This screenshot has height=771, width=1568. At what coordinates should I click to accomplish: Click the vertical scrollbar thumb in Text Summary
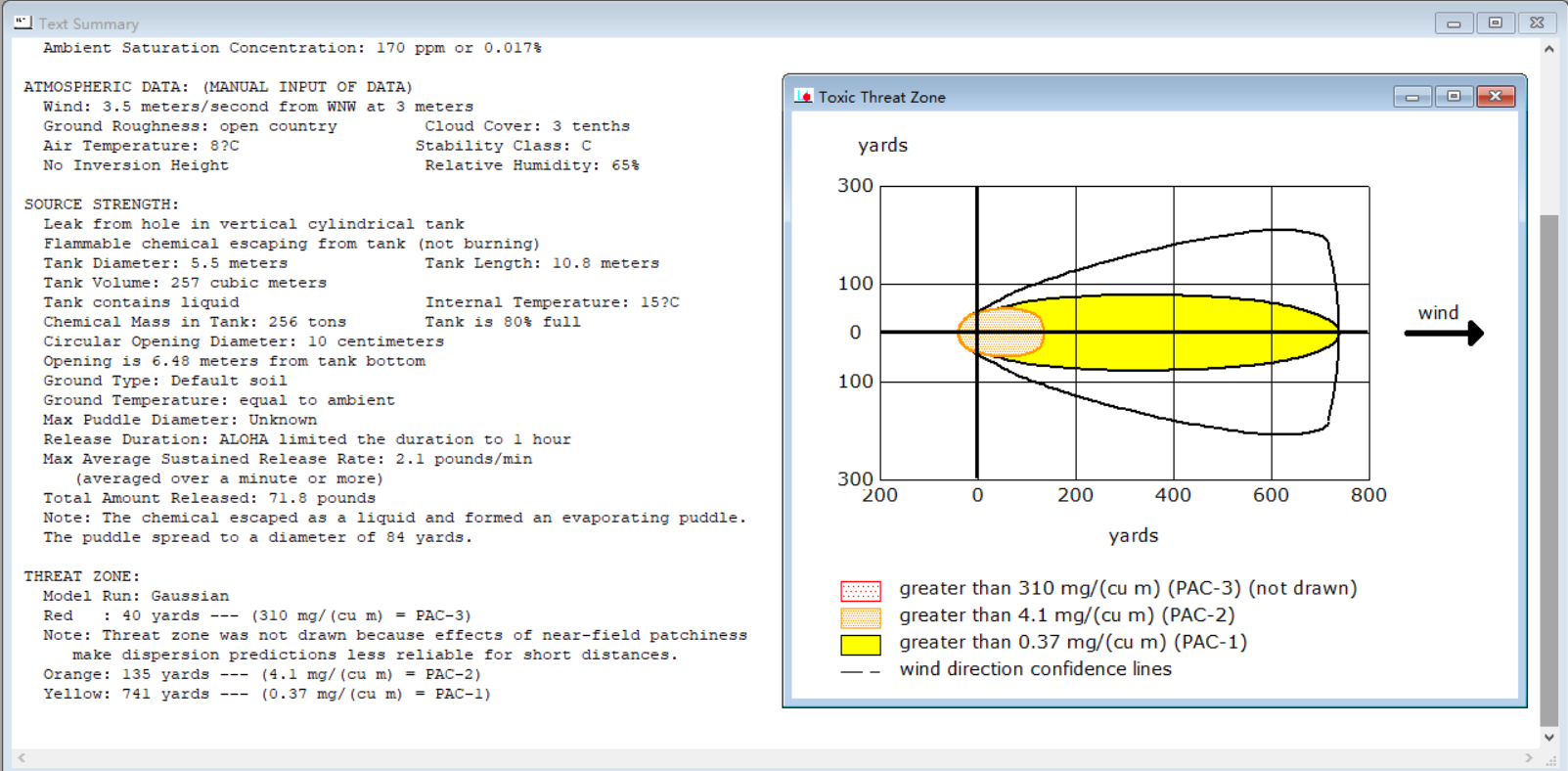pyautogui.click(x=1549, y=470)
